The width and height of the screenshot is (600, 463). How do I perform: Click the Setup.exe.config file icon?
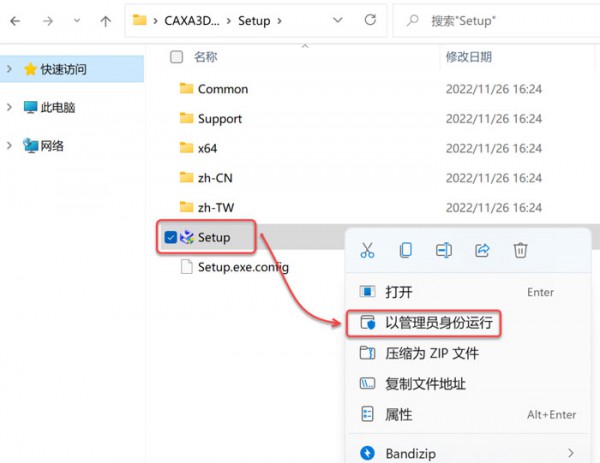(x=186, y=267)
